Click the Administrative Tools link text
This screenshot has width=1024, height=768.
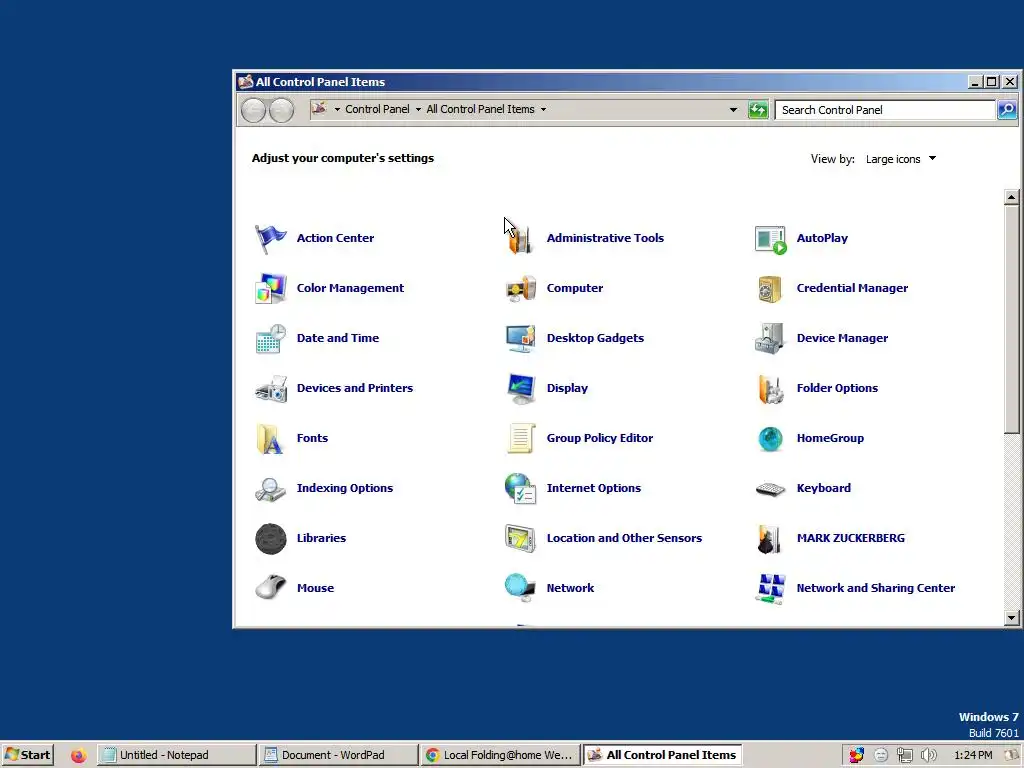605,238
